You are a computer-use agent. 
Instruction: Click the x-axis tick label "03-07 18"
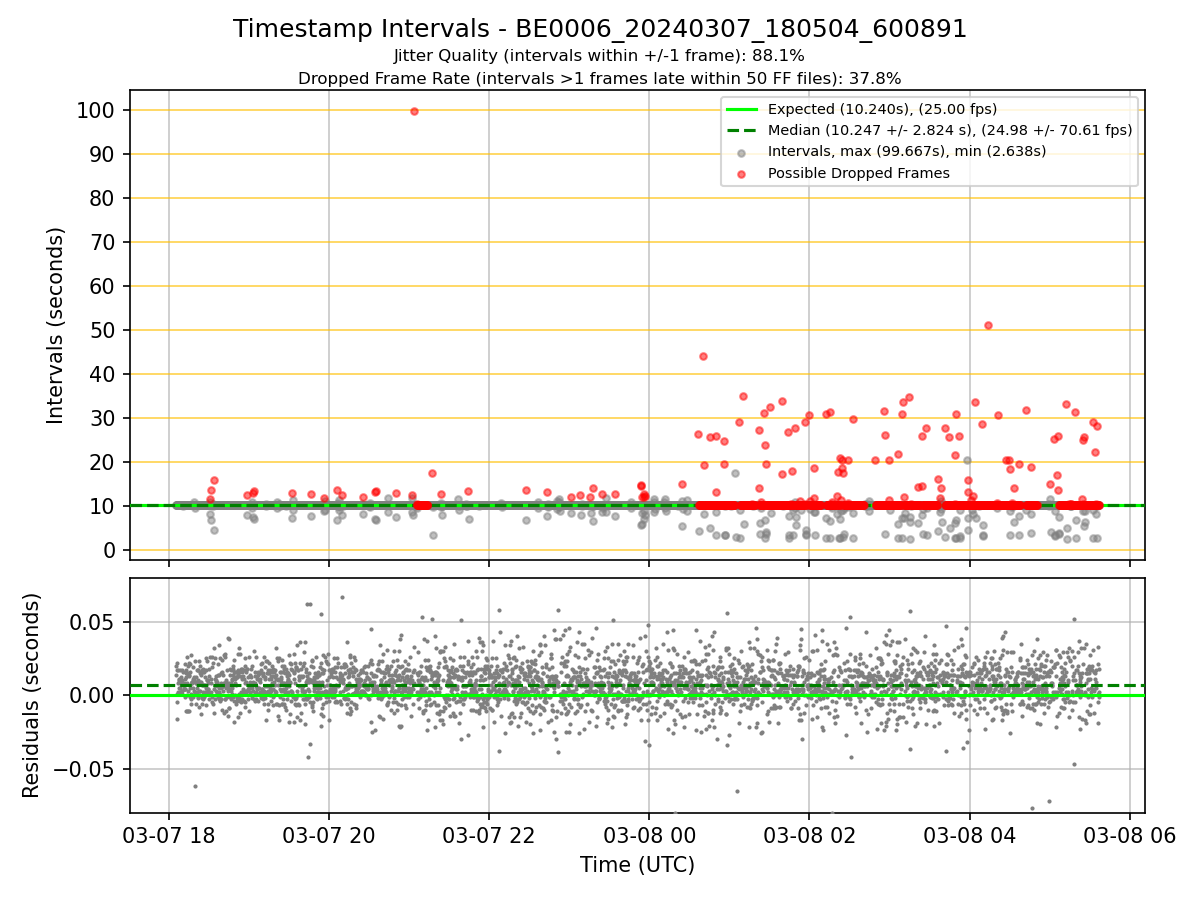pos(168,835)
